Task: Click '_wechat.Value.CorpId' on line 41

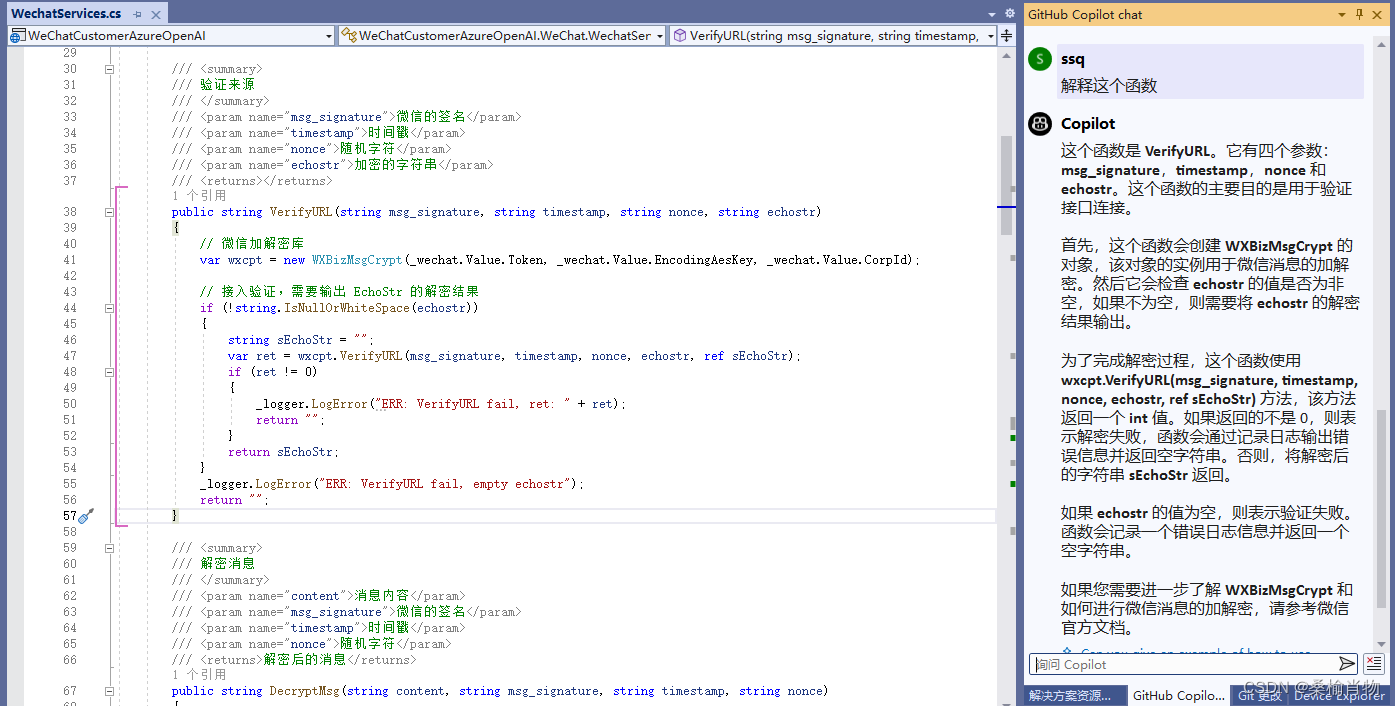Action: click(x=839, y=260)
